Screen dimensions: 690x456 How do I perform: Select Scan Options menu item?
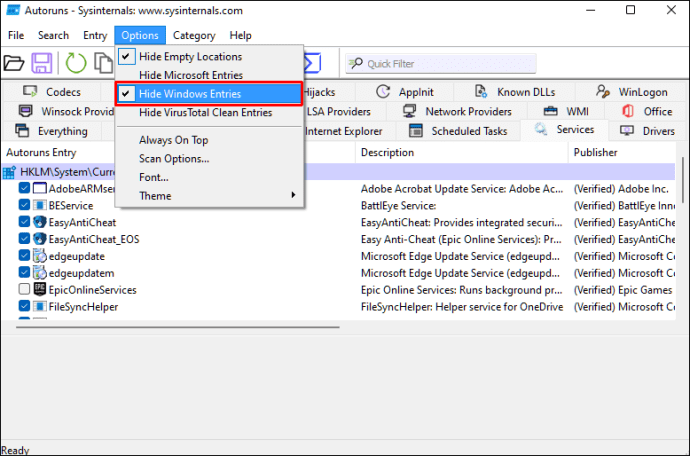(x=174, y=159)
